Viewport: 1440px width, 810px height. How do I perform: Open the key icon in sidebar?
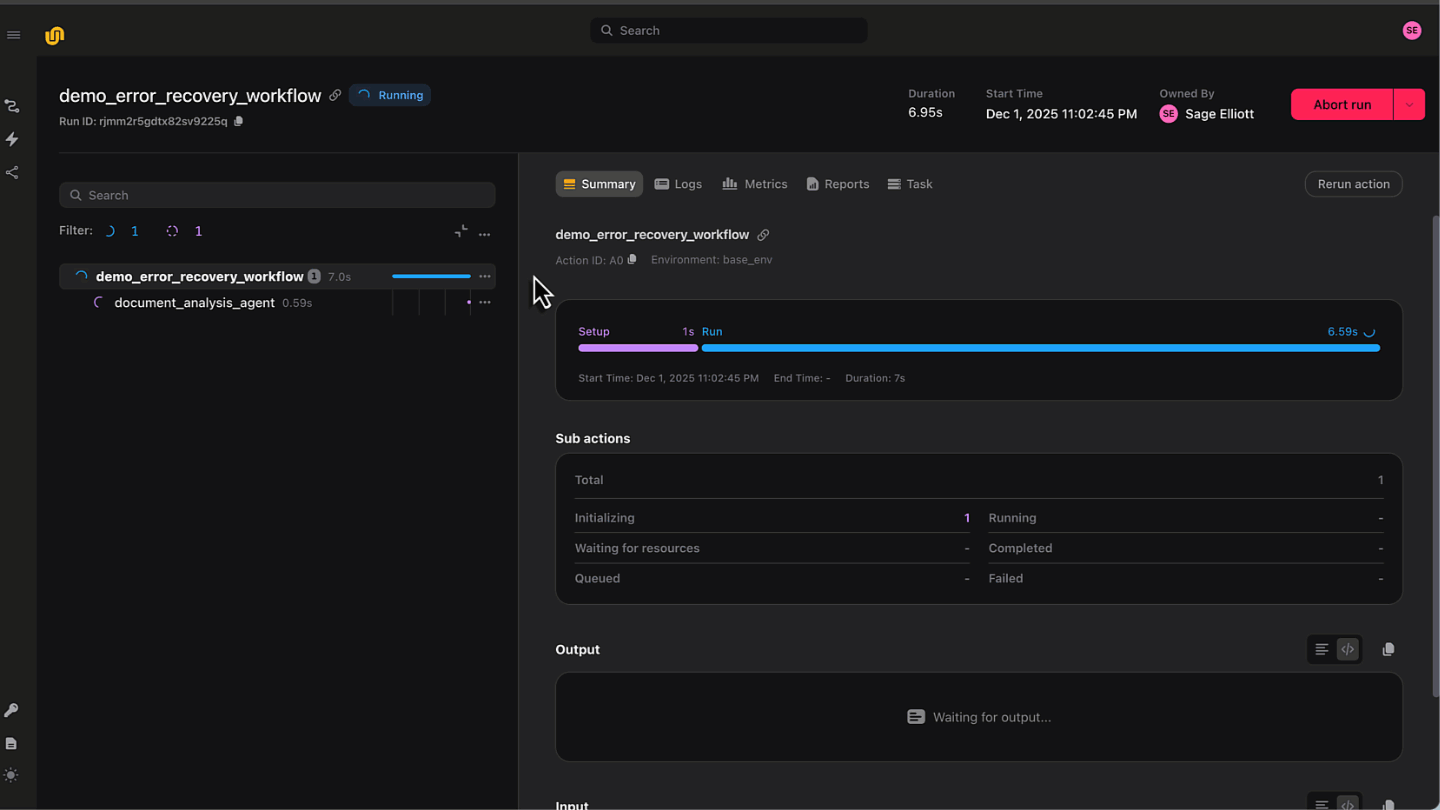(x=11, y=710)
